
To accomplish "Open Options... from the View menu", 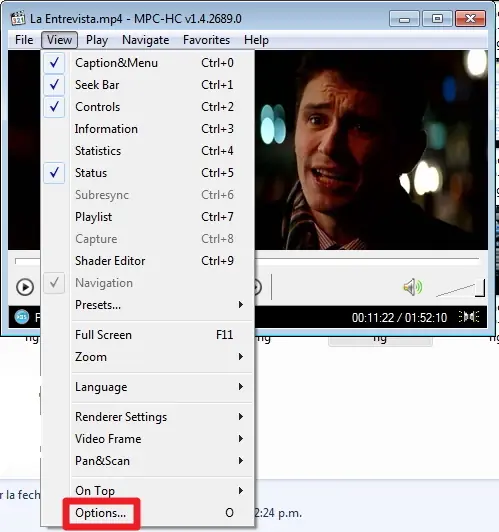I will tap(149, 513).
